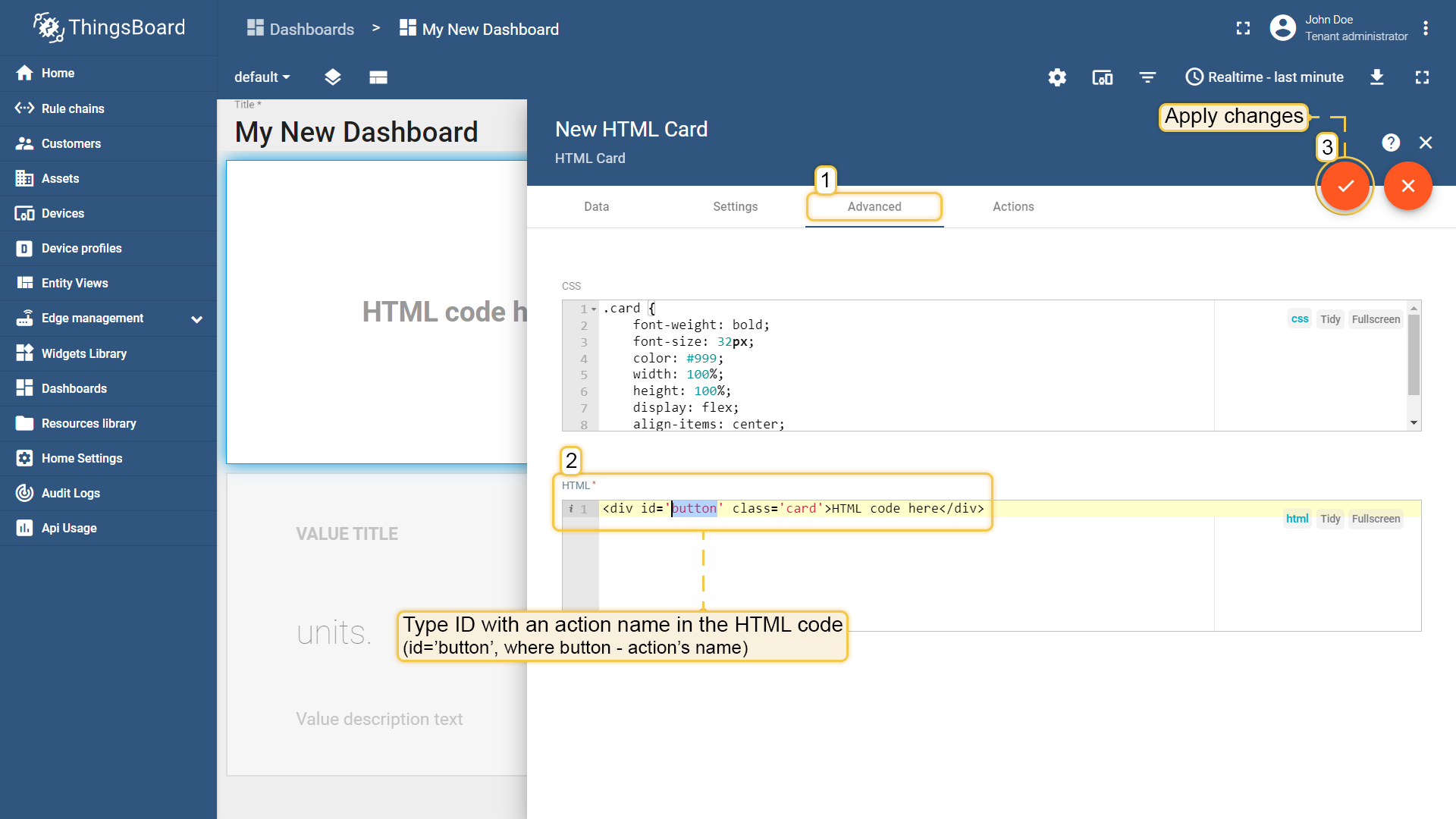Open Home Settings in the sidebar

[x=108, y=458]
